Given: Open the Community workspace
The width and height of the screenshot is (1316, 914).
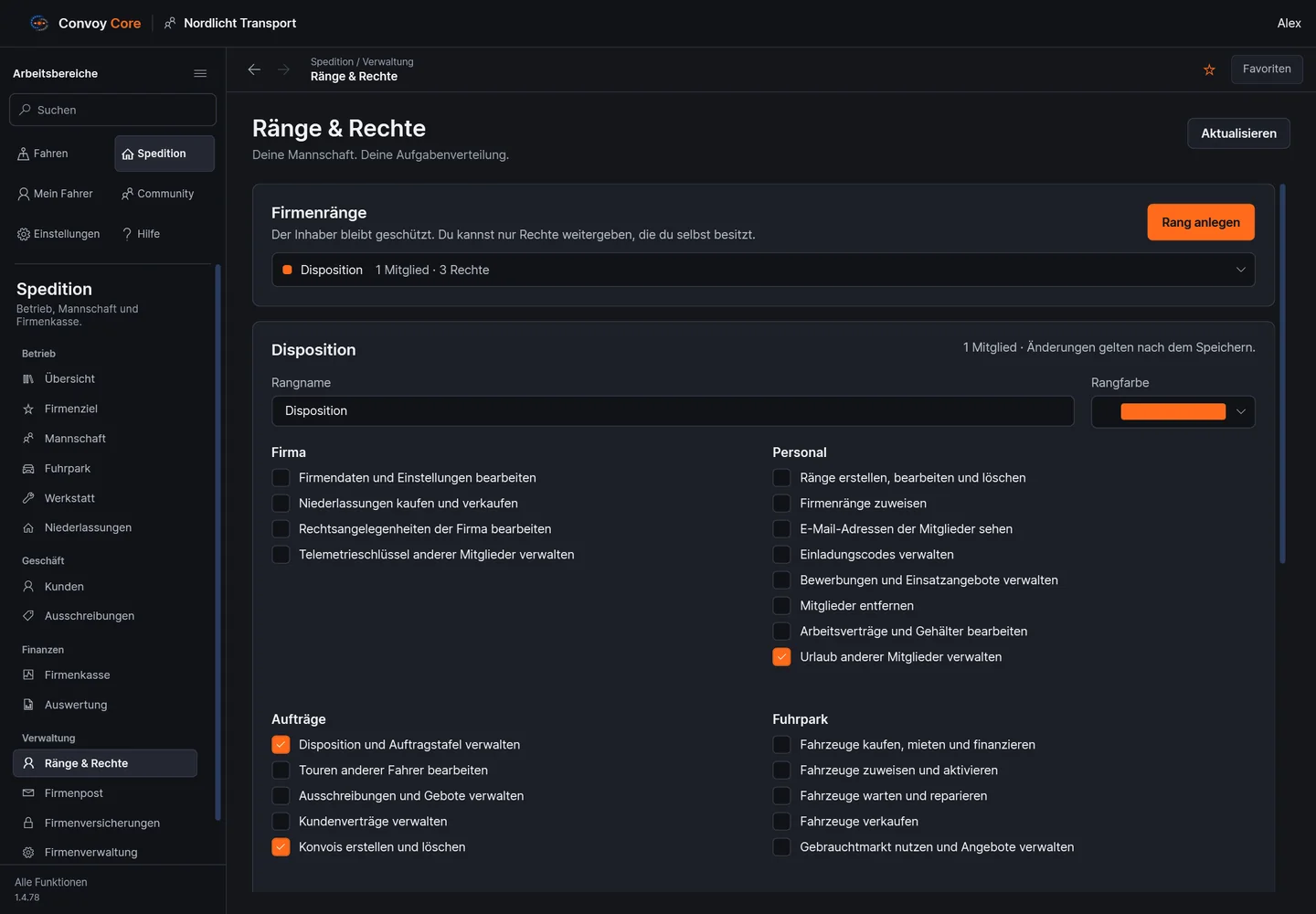Looking at the screenshot, I should point(164,194).
